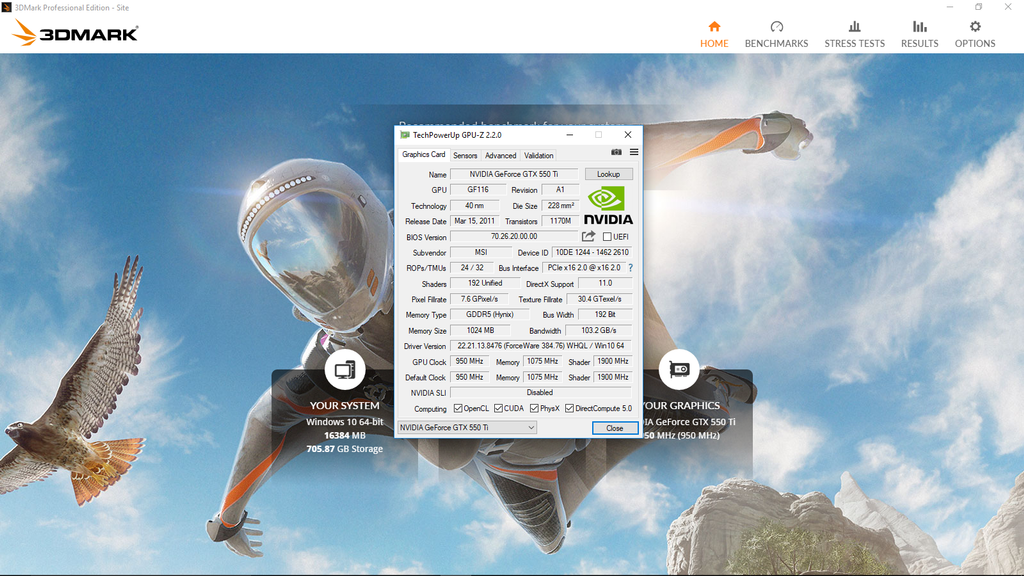Click the Lookup button
The image size is (1024, 576).
tap(608, 174)
